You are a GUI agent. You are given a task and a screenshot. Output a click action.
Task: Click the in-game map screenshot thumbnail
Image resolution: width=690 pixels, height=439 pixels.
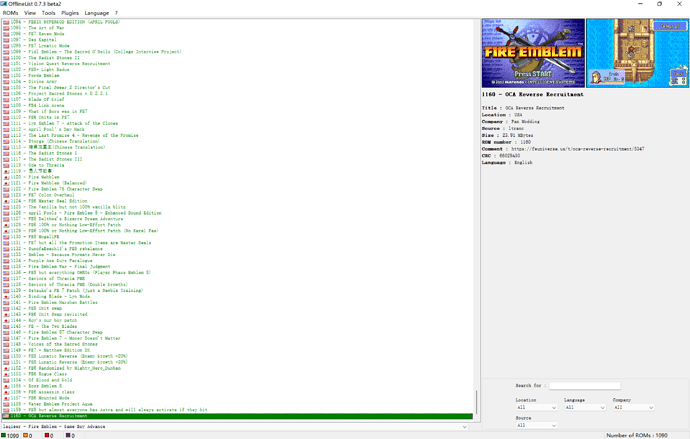638,53
